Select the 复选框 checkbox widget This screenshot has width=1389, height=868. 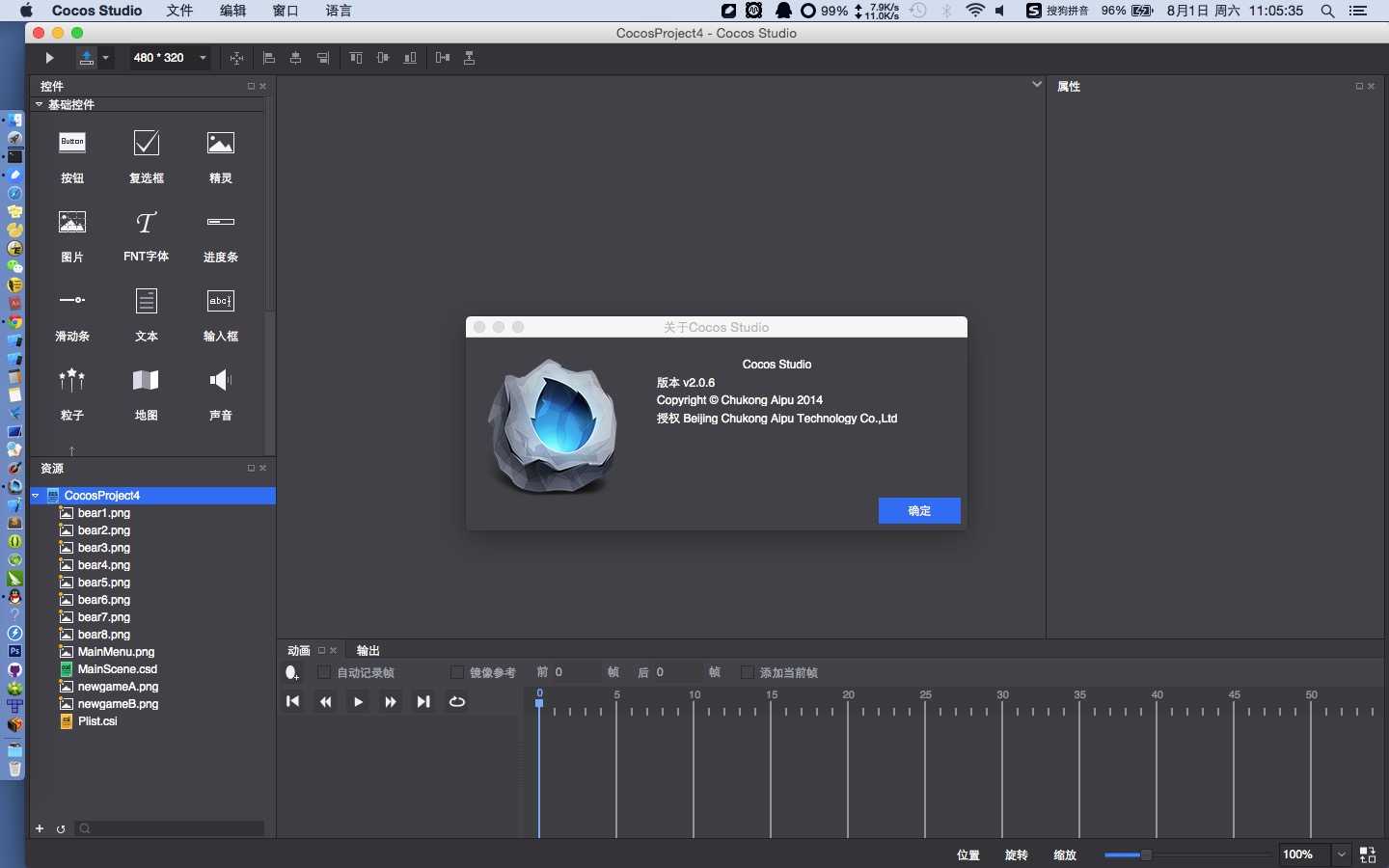147,156
